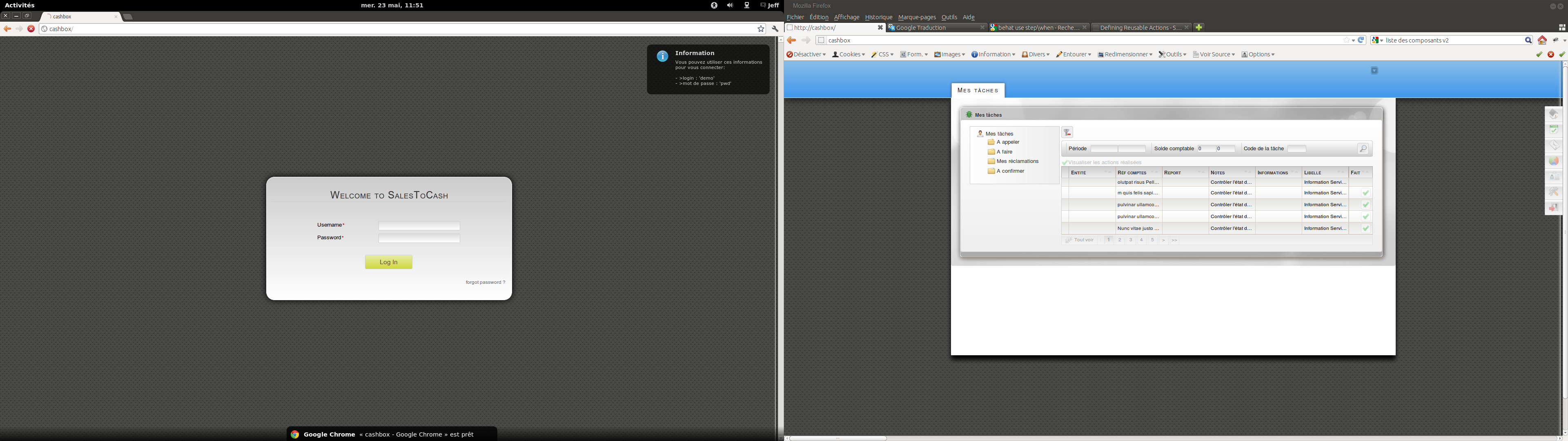Screen dimensions: 1568x441
Task: Go to page 3 of tasks table
Action: click(1130, 241)
